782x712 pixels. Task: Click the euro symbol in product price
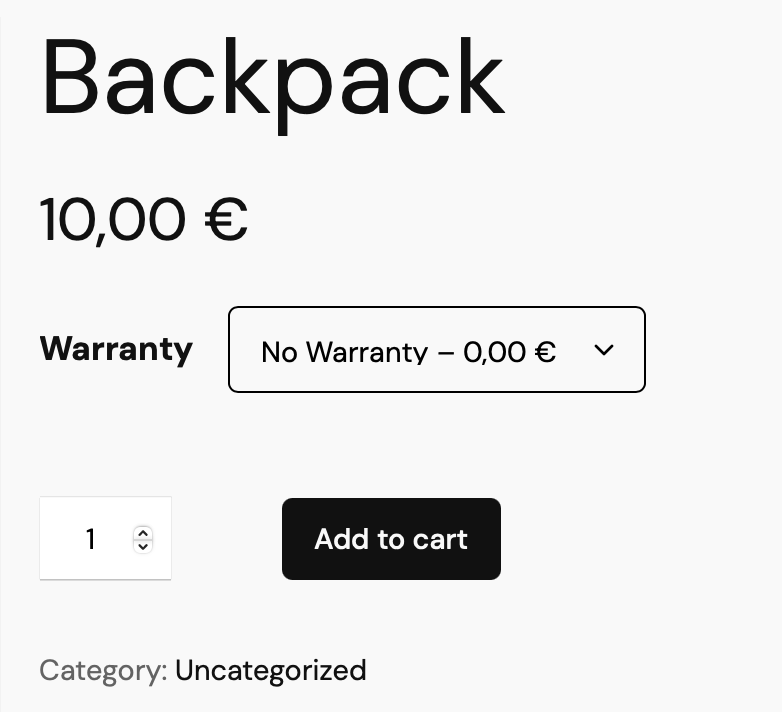tap(226, 220)
